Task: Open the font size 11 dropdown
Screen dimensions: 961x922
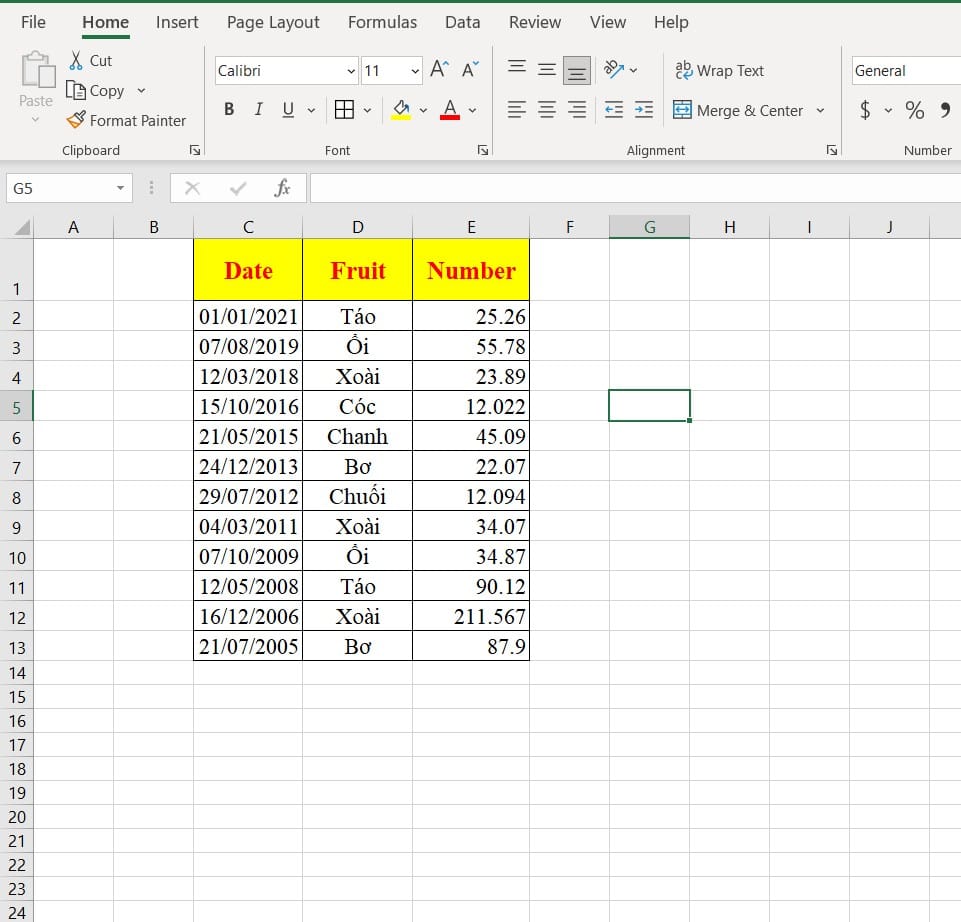Action: [415, 70]
